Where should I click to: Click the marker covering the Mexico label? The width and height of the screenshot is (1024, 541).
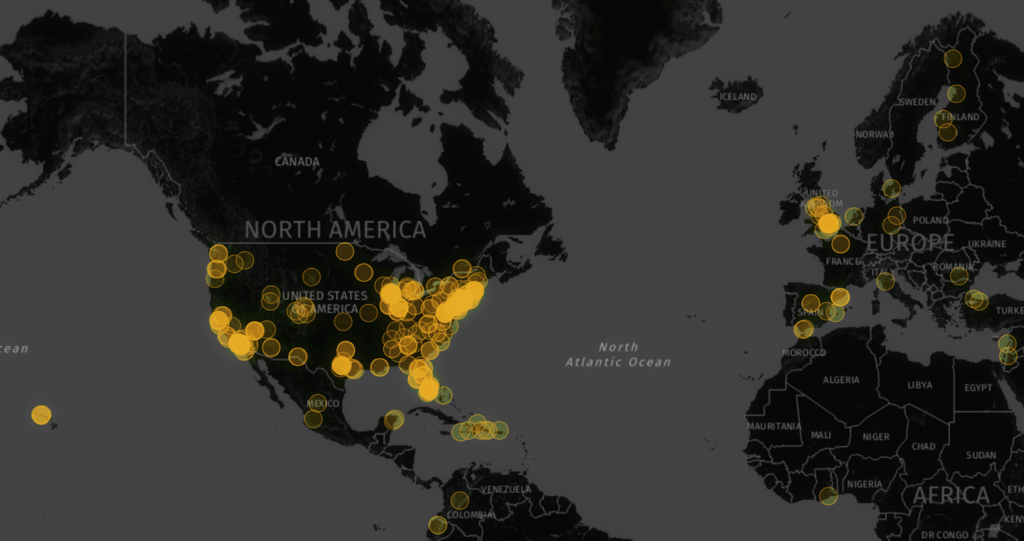(x=314, y=405)
